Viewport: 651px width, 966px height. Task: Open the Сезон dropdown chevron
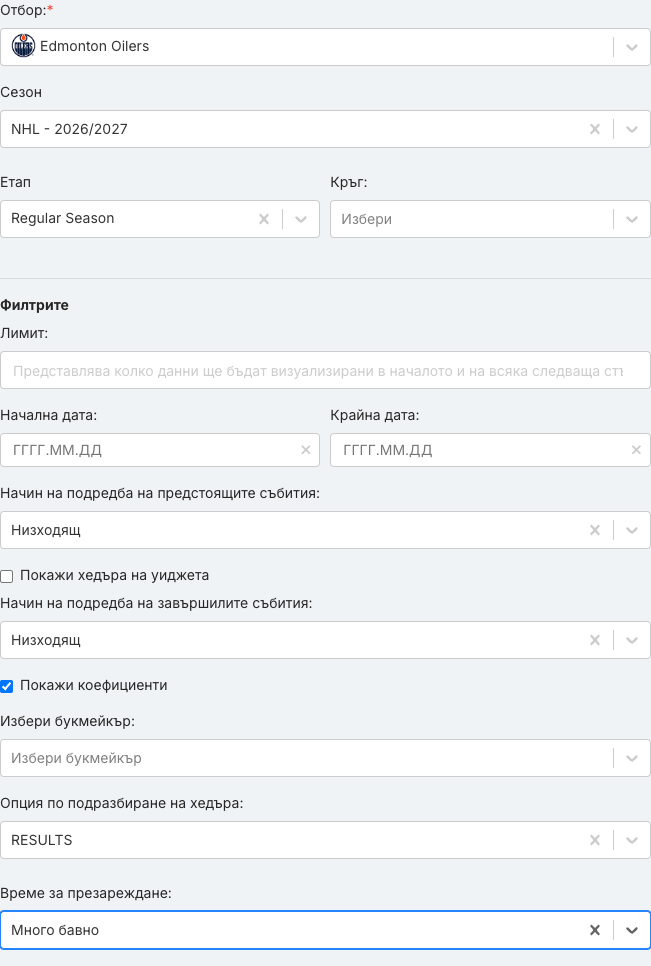(631, 129)
